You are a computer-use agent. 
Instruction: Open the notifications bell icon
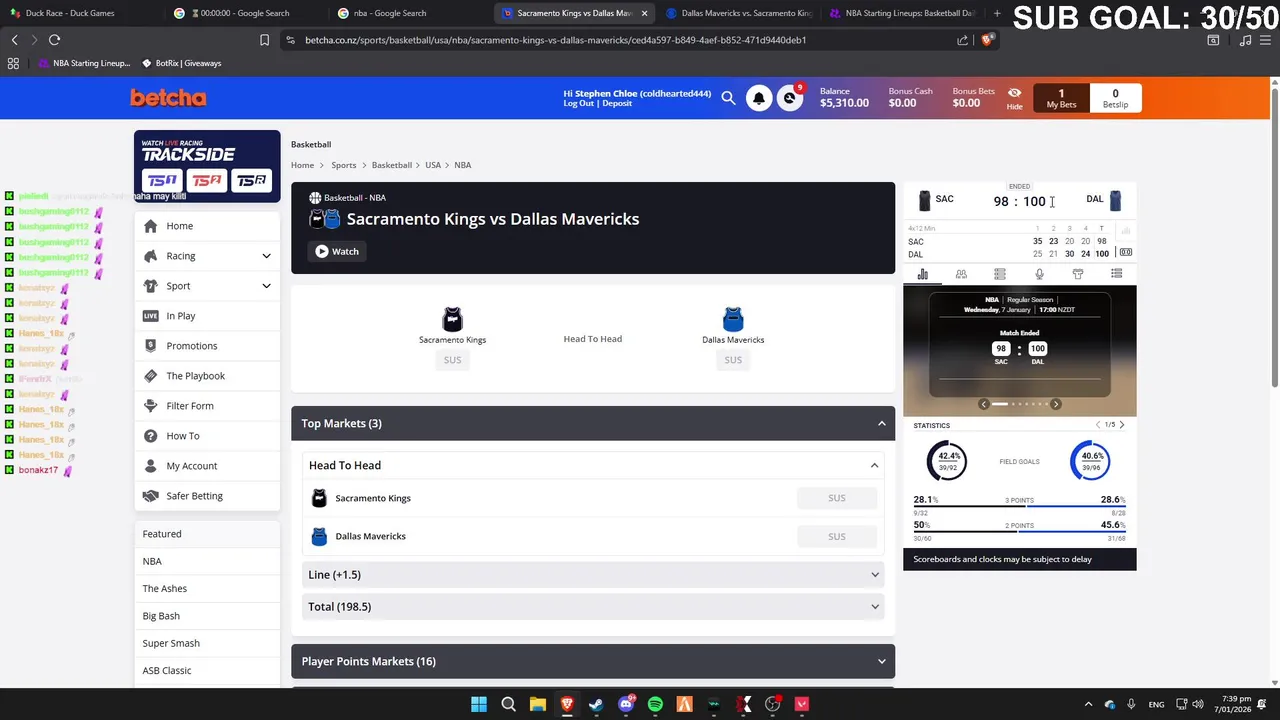tap(759, 98)
